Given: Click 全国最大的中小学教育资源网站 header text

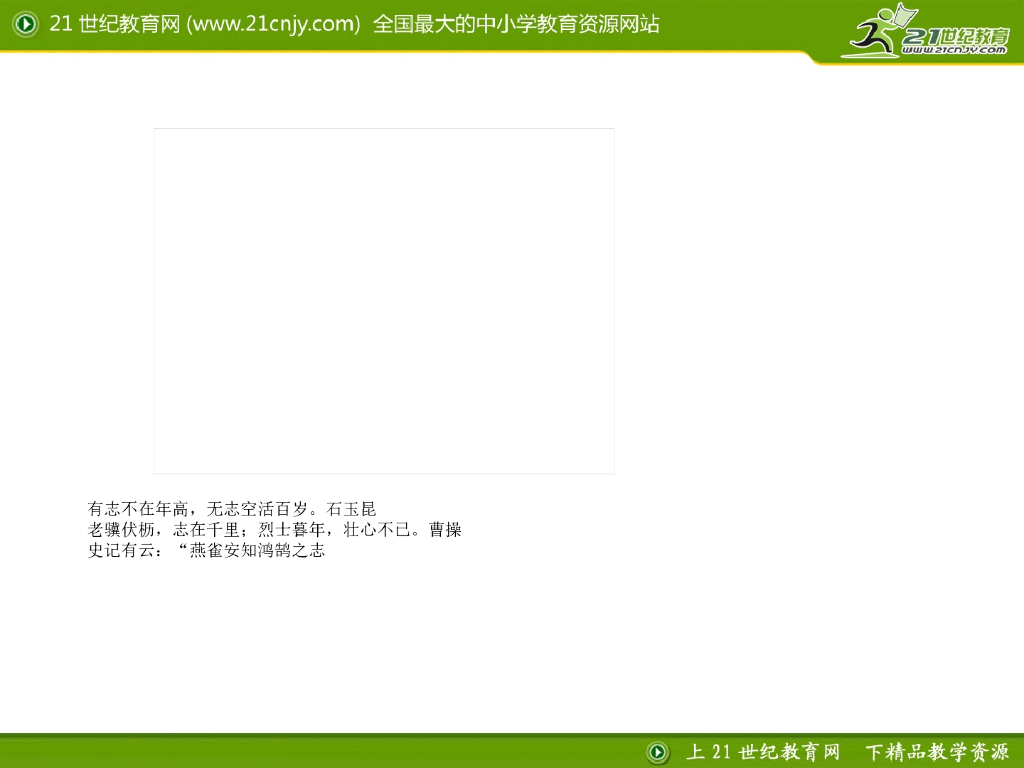Looking at the screenshot, I should tap(516, 24).
